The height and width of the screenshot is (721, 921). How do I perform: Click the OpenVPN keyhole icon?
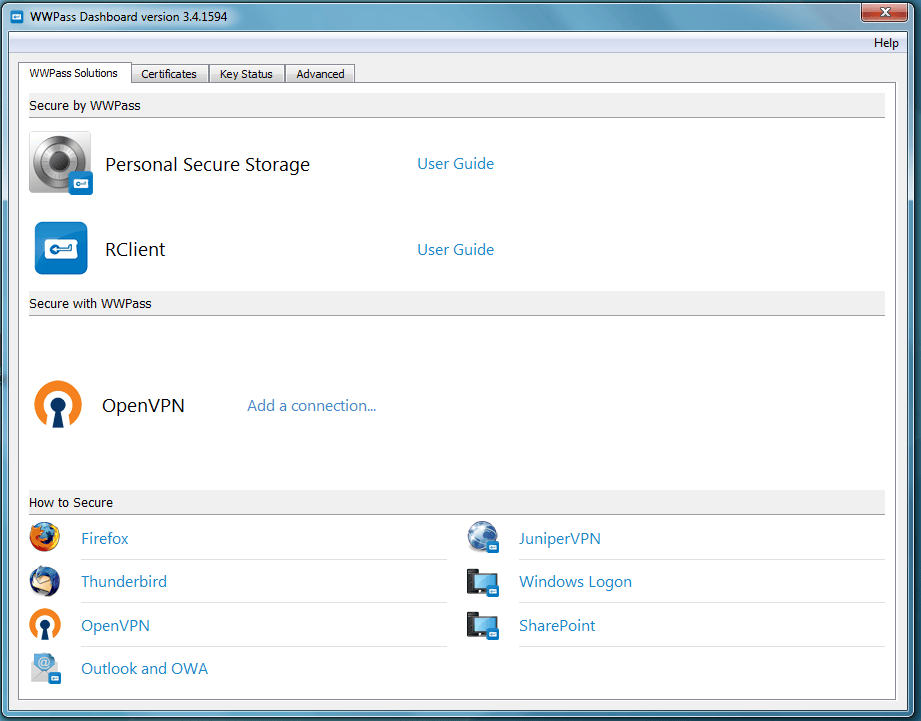(x=57, y=405)
